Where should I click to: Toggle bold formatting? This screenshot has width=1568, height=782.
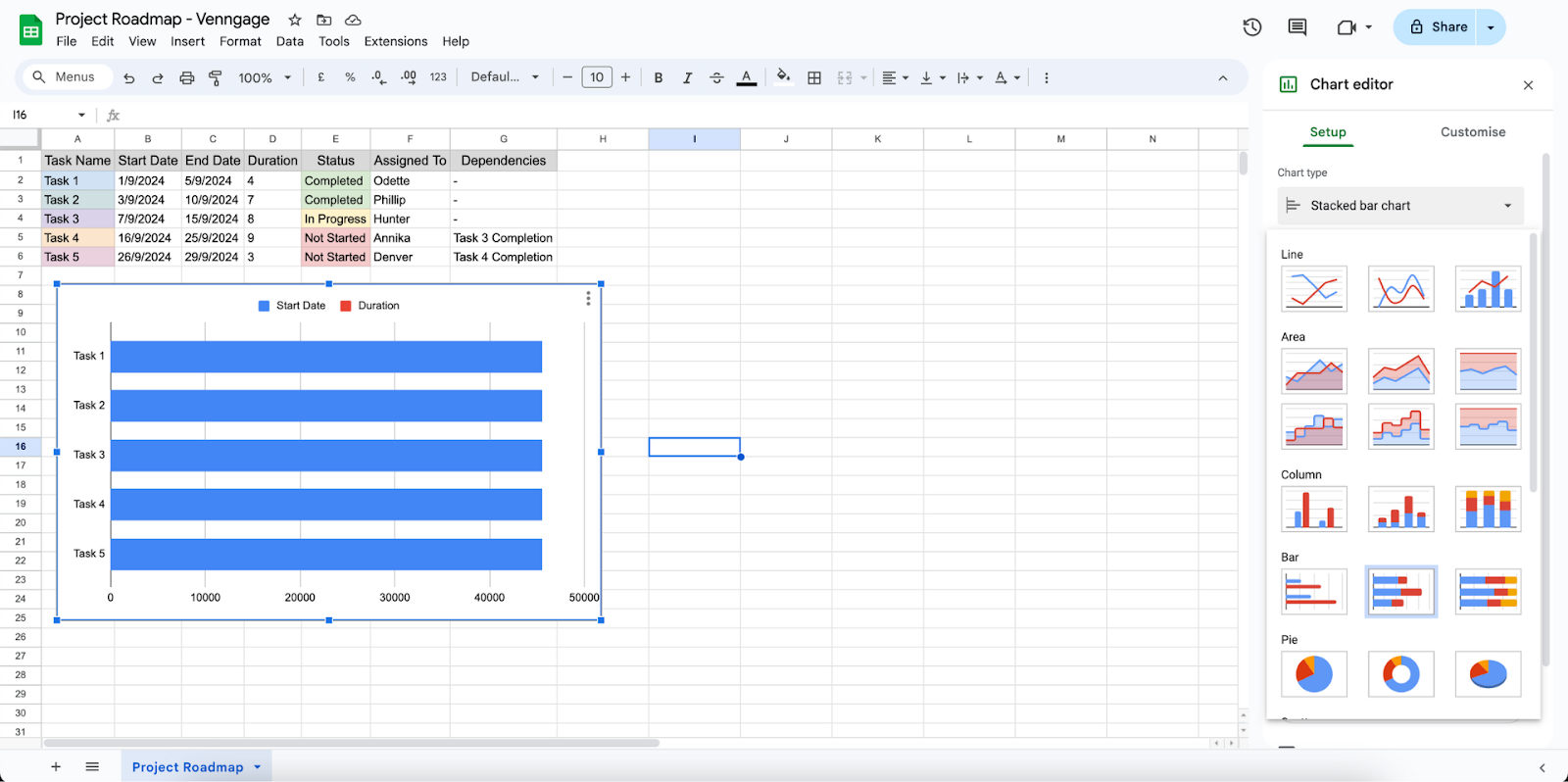click(x=659, y=77)
